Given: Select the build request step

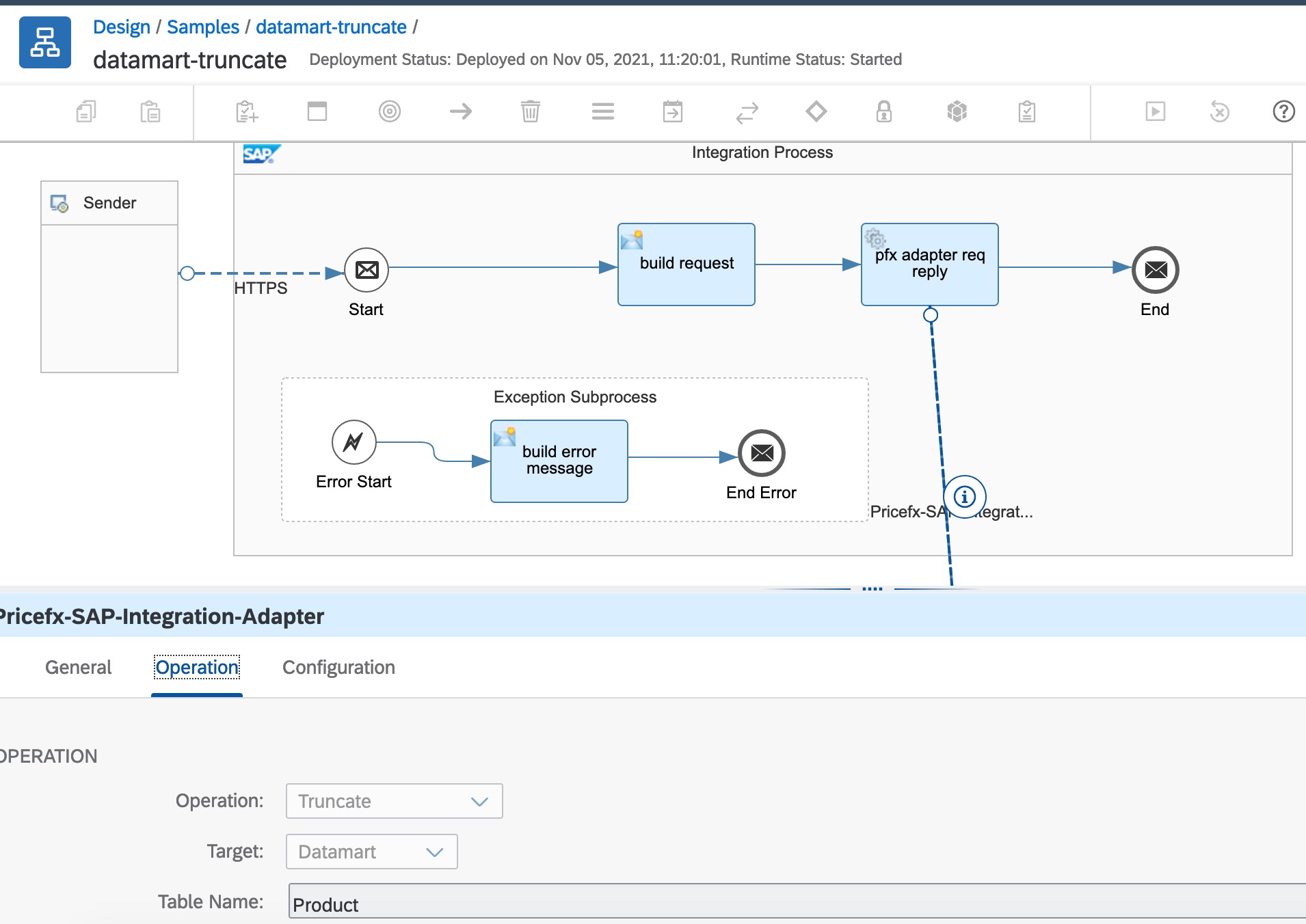Looking at the screenshot, I should tap(687, 264).
